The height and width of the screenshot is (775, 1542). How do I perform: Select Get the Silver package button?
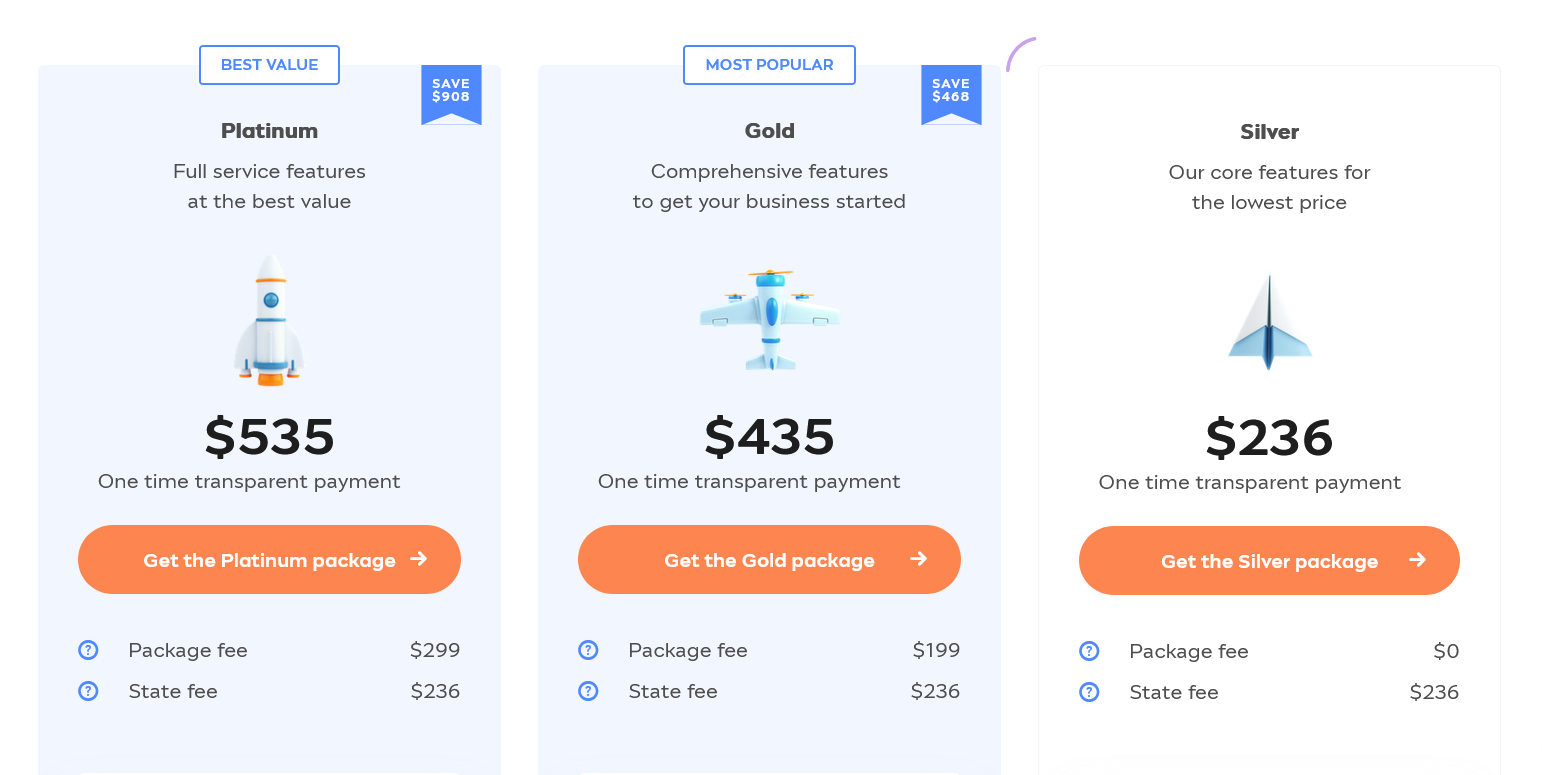point(1269,561)
